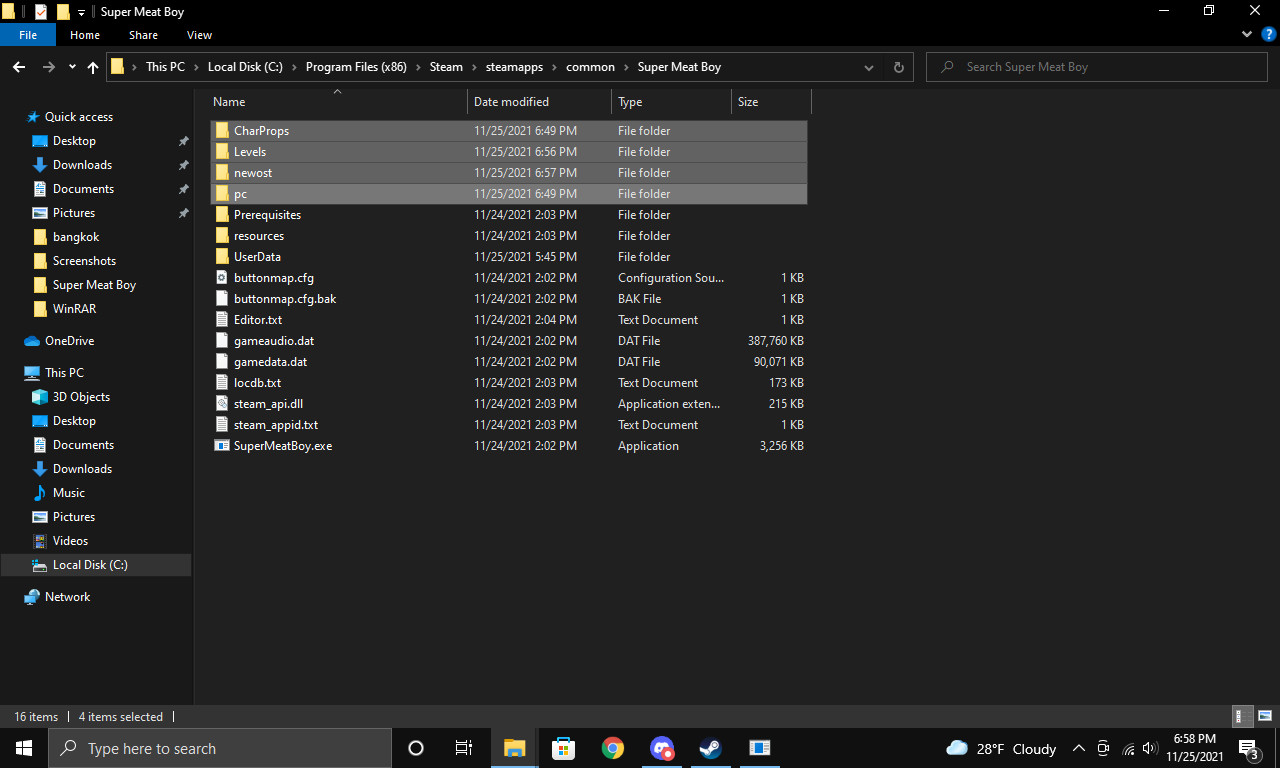
Task: Go to Steam in the breadcrumb path
Action: (446, 67)
